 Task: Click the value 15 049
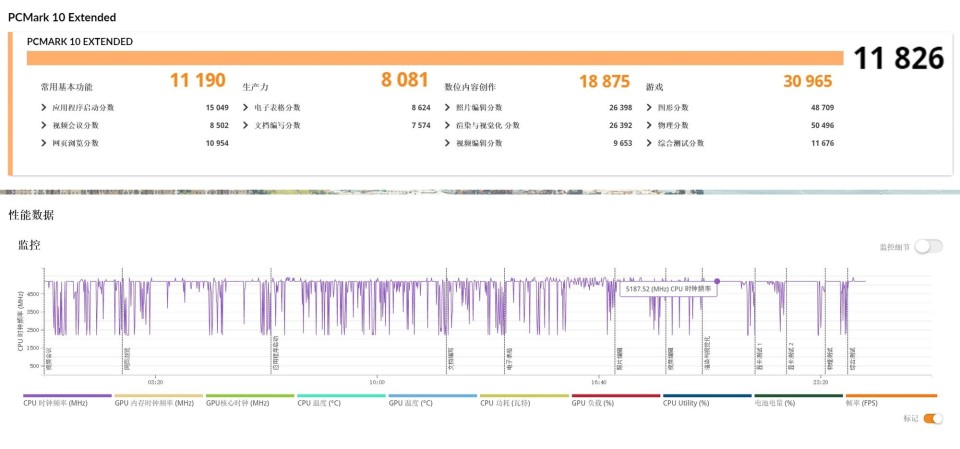click(217, 108)
